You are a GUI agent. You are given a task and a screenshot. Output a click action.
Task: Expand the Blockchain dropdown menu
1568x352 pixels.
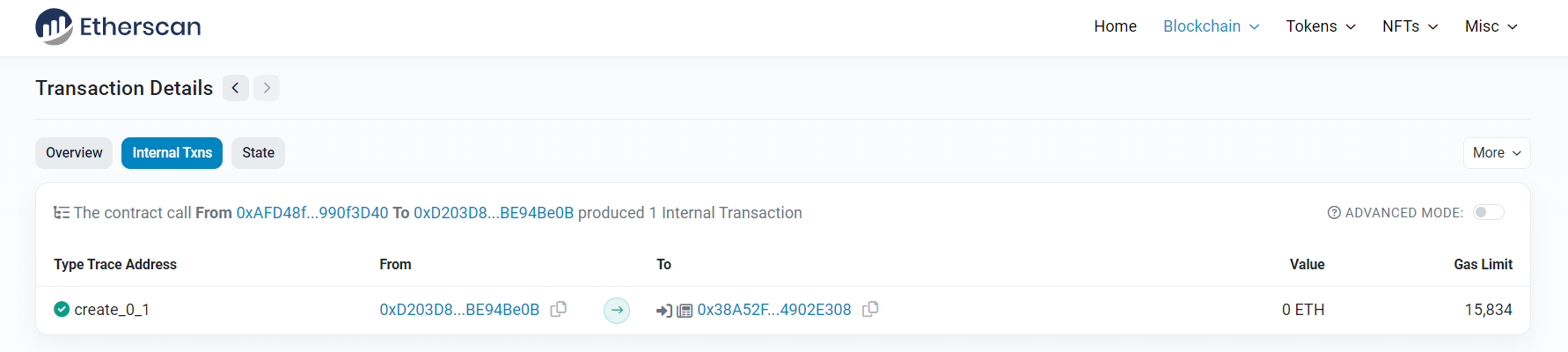1211,26
